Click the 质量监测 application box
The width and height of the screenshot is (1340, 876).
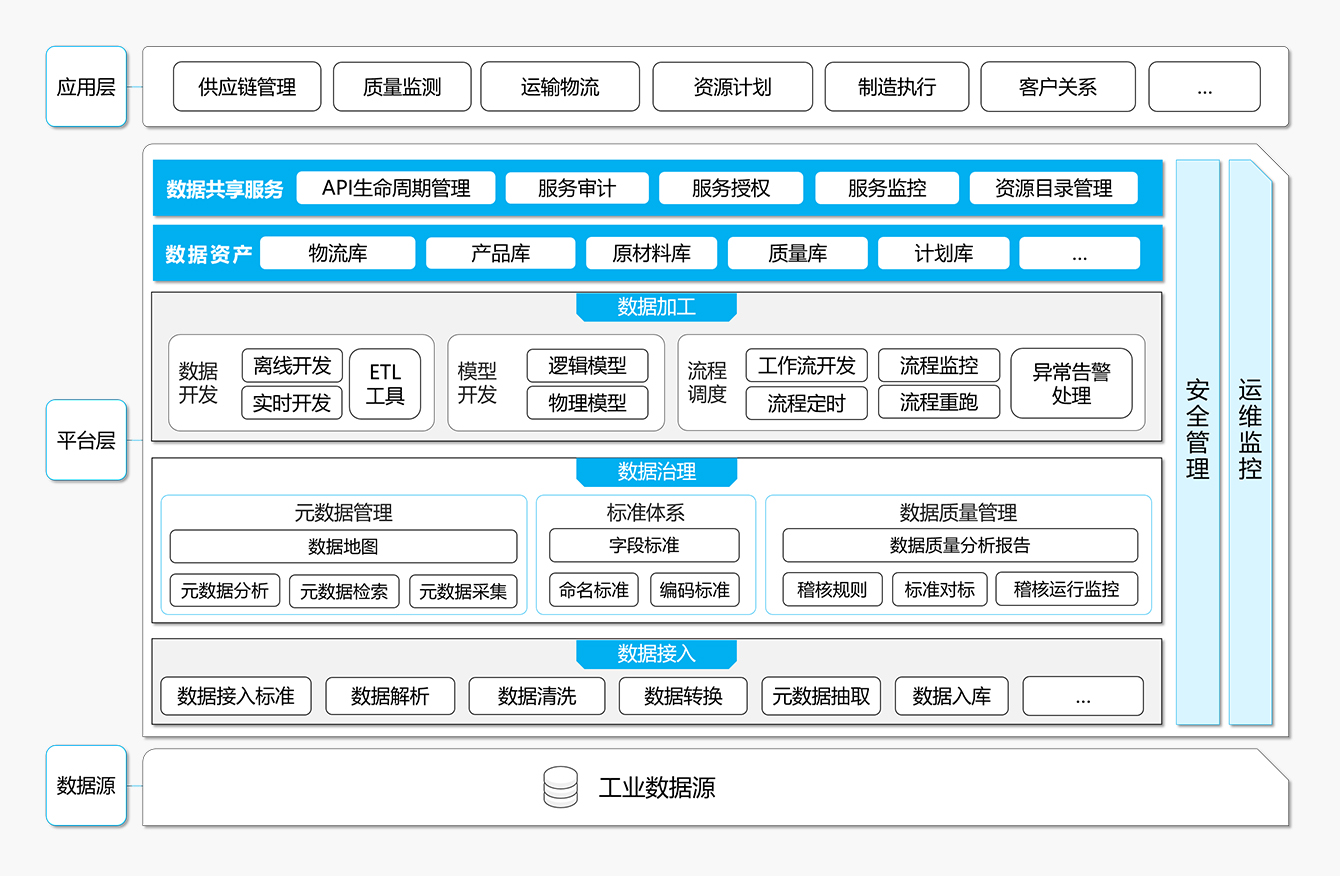pyautogui.click(x=401, y=87)
